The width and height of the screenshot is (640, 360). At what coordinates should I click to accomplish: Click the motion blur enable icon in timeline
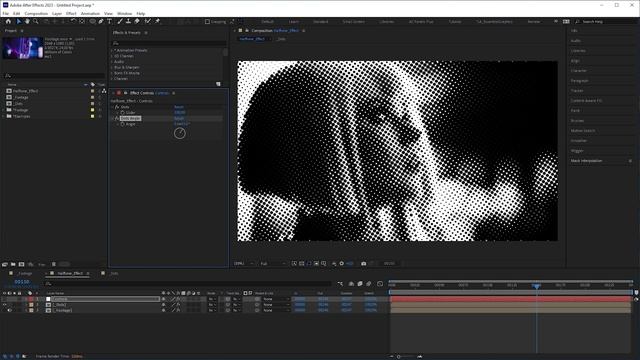(x=369, y=284)
